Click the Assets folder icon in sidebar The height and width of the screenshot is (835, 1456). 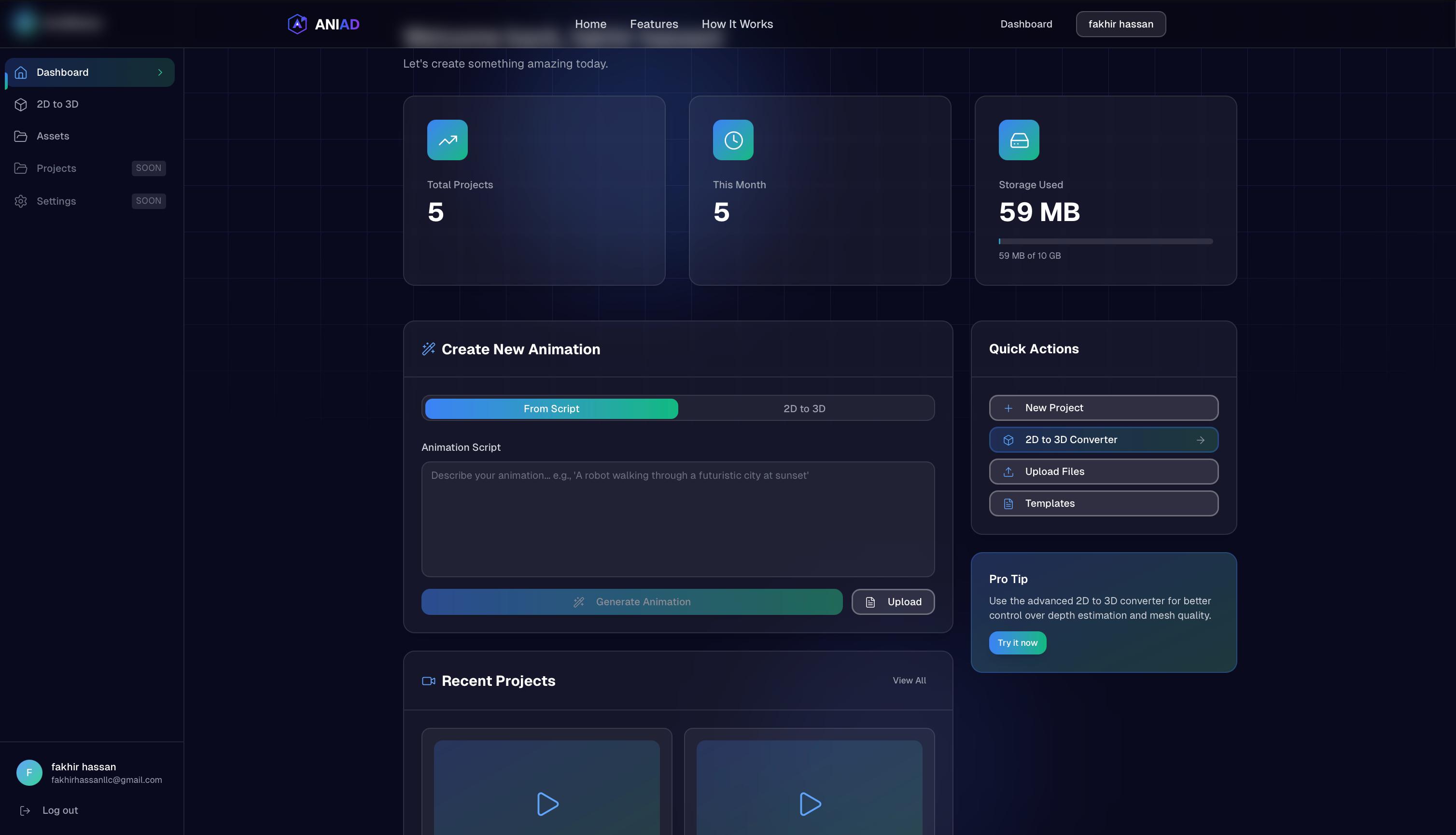(x=21, y=136)
